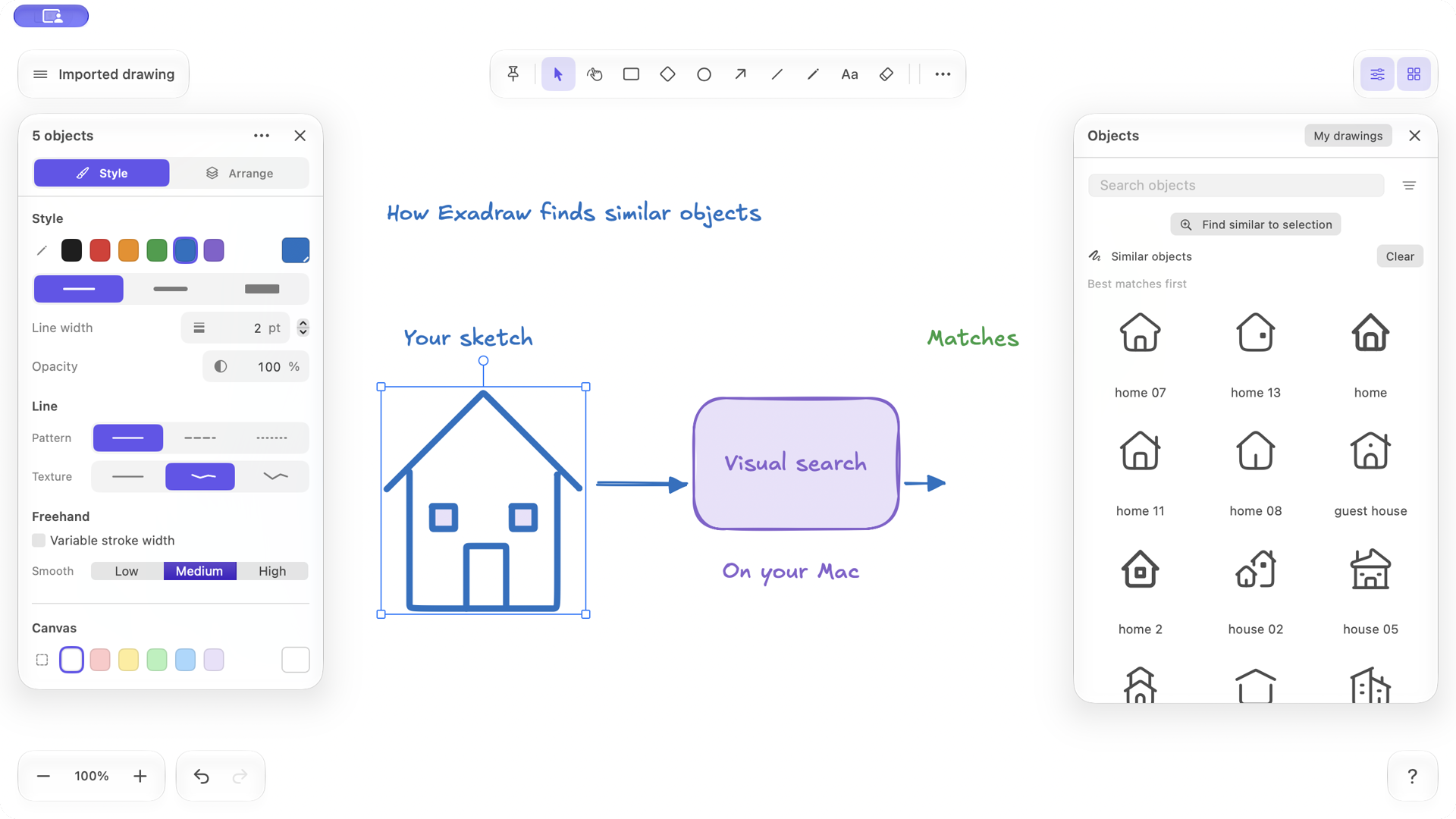Select the thickest stroke weight preset
1456x819 pixels.
click(262, 289)
